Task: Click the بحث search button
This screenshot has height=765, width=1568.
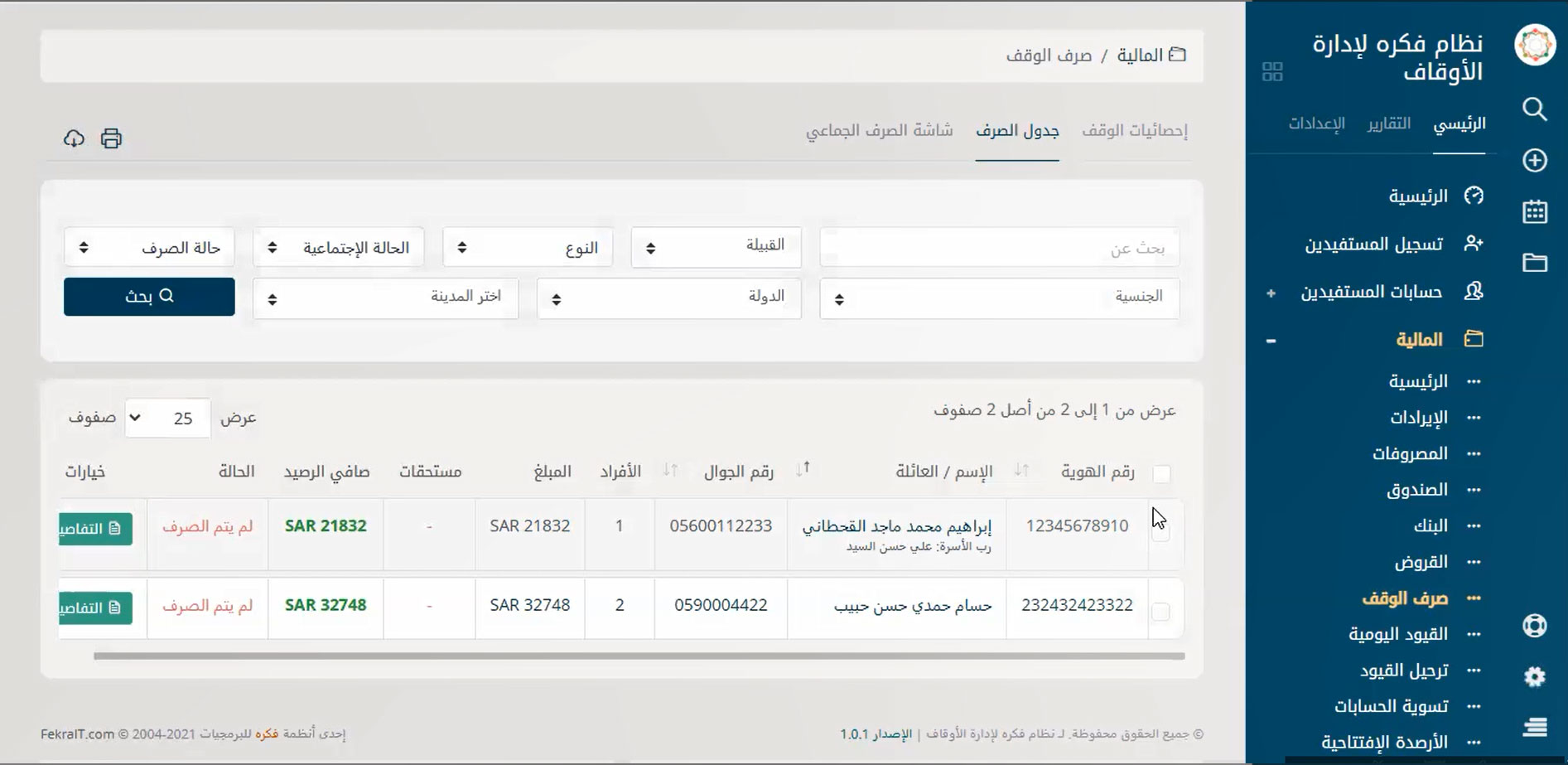Action: pyautogui.click(x=149, y=297)
